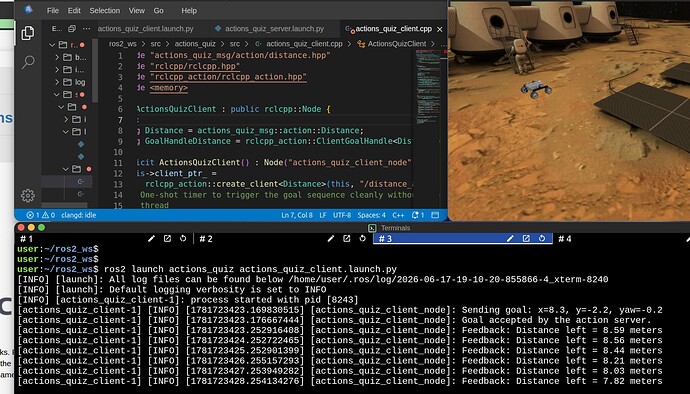
Task: Select terminal tab #1
Action: point(26,239)
